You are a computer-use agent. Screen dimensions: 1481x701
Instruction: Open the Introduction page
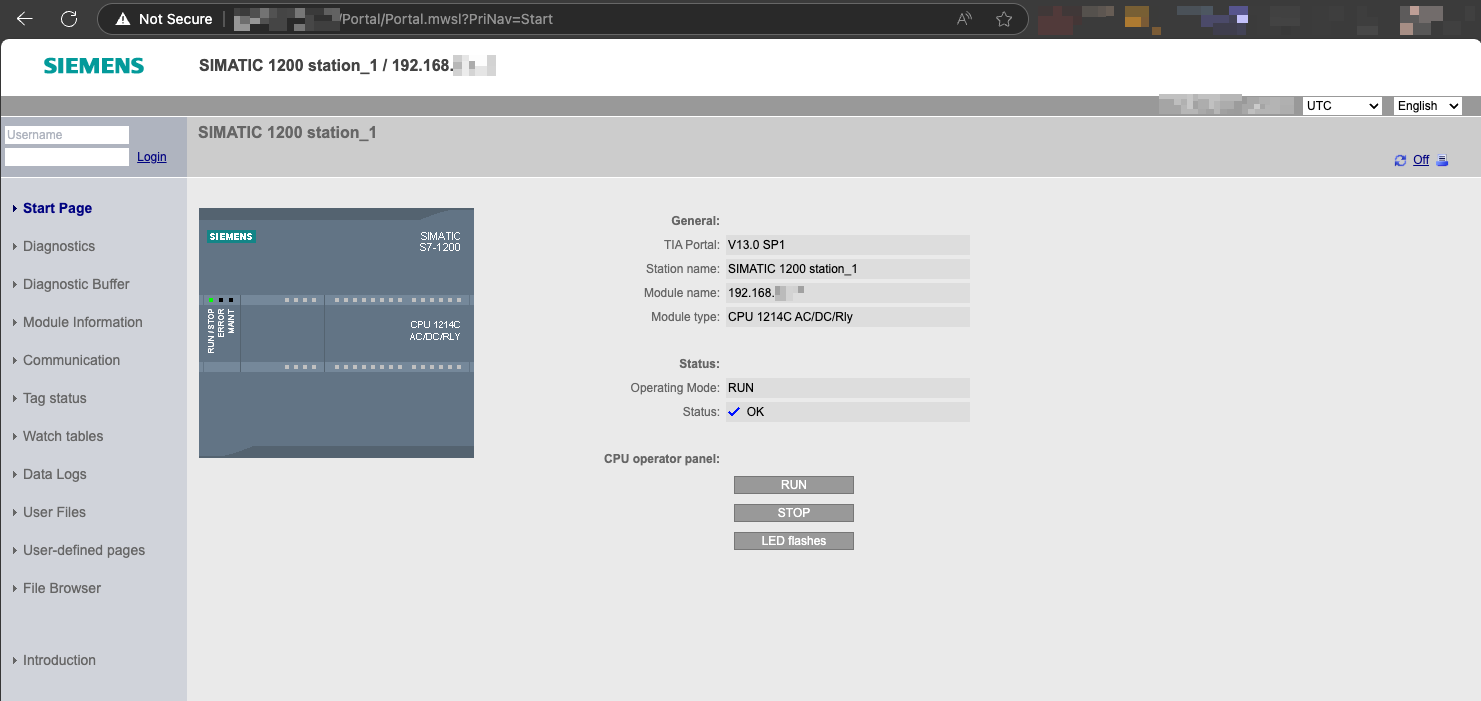point(59,660)
